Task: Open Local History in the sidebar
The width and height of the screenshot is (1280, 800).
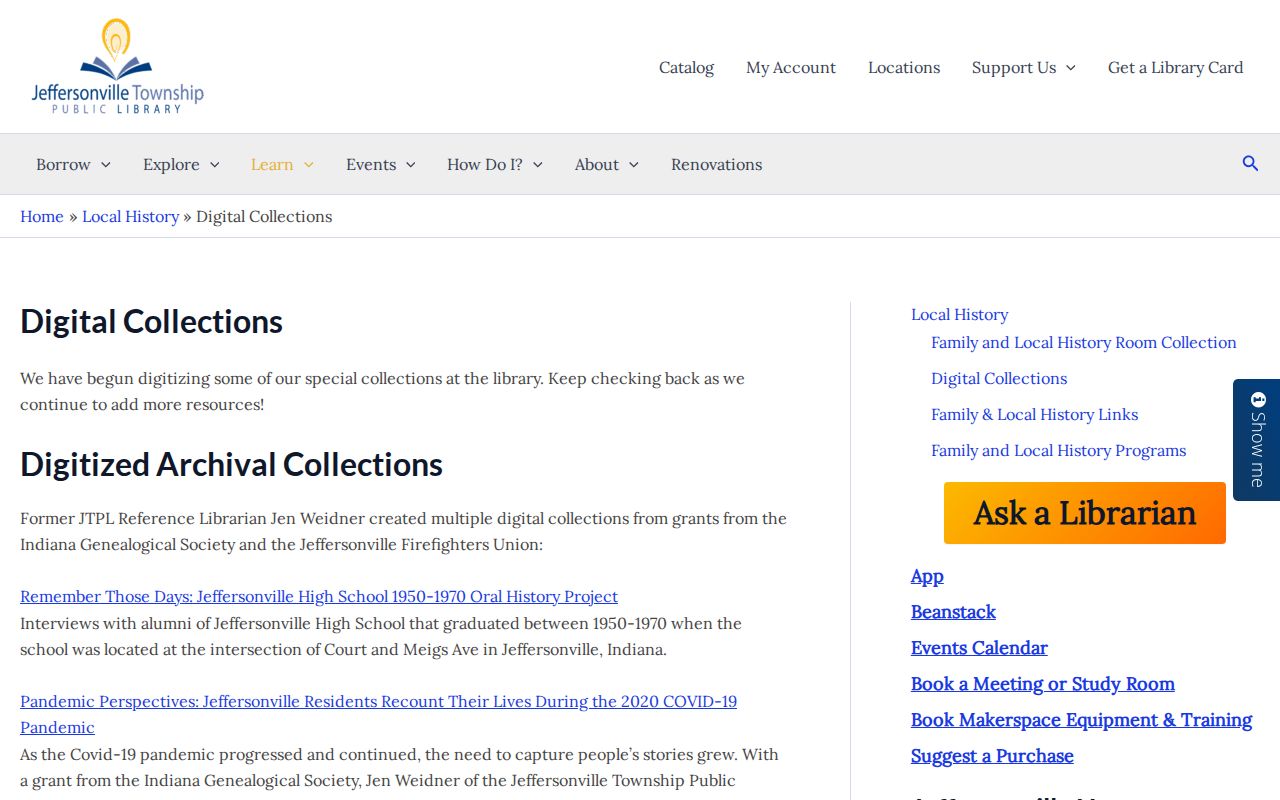Action: coord(960,315)
